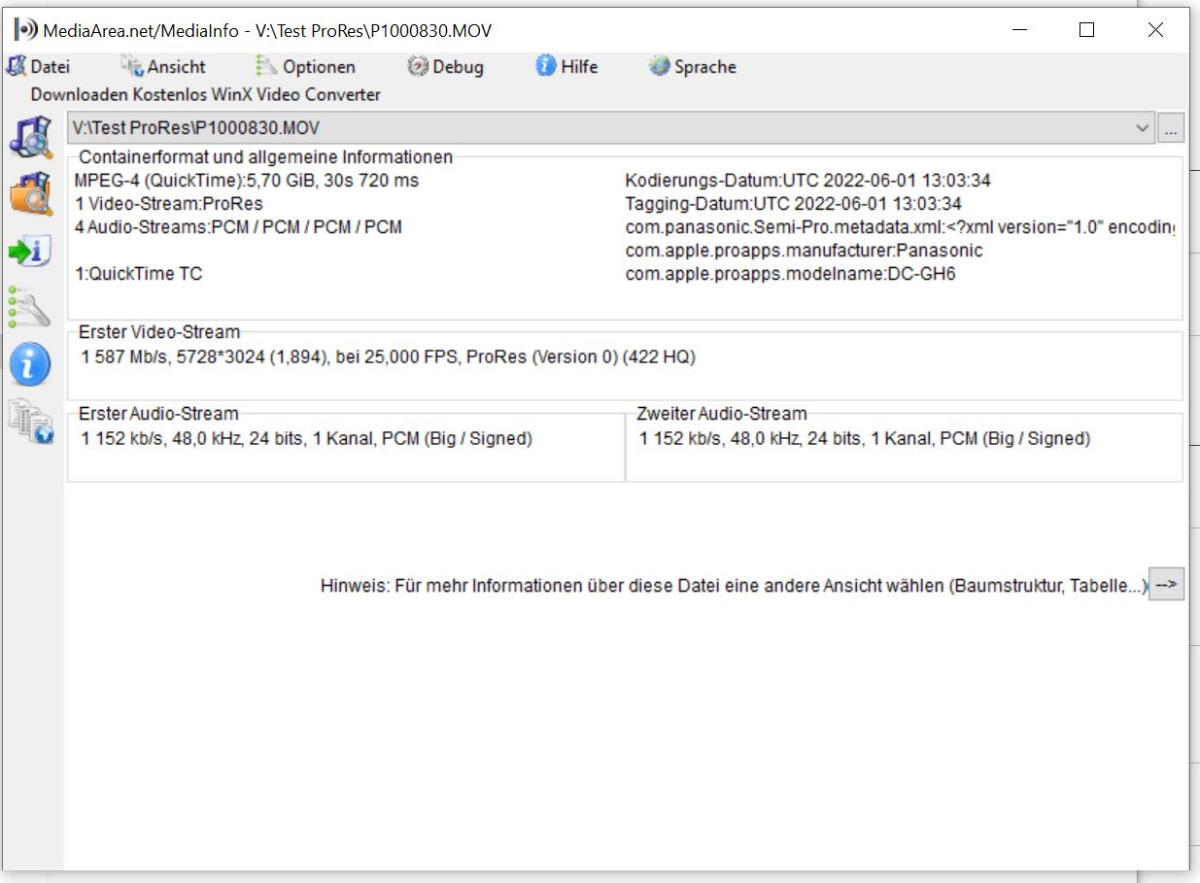Click the MediaInfo logo in title bar
The image size is (1200, 883).
pyautogui.click(x=26, y=30)
